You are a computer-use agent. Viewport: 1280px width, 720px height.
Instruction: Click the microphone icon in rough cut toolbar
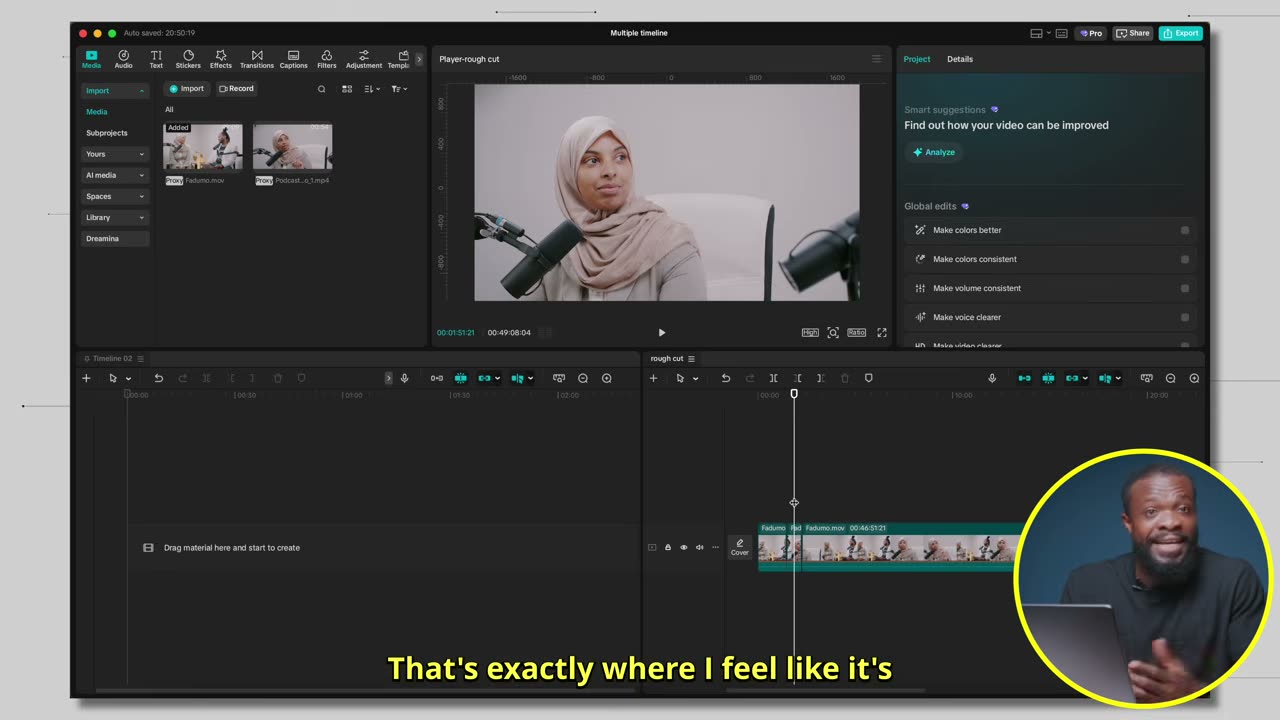pos(992,378)
